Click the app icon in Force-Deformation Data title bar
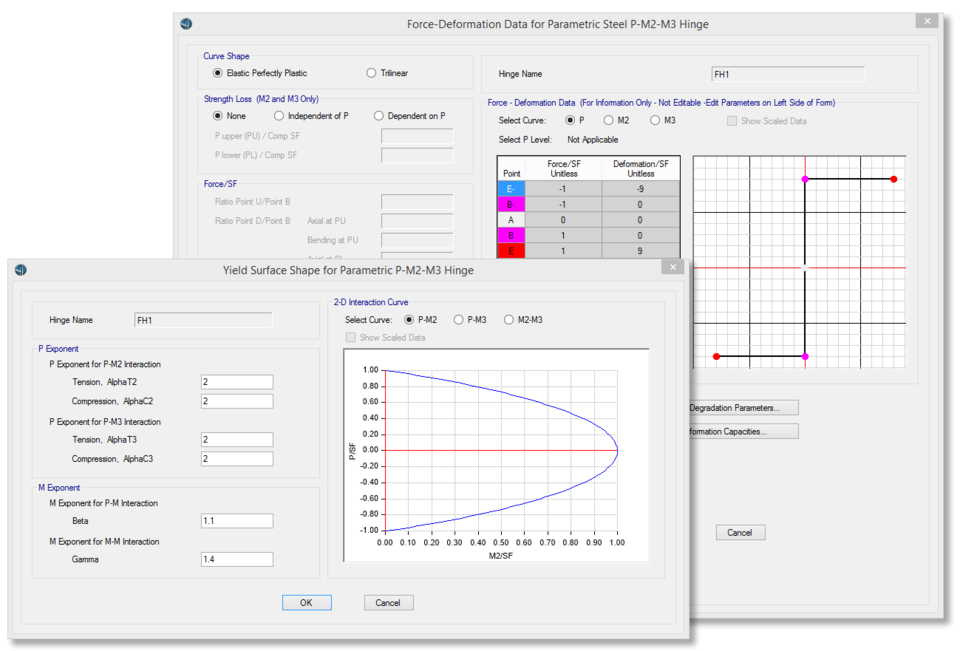 point(188,23)
